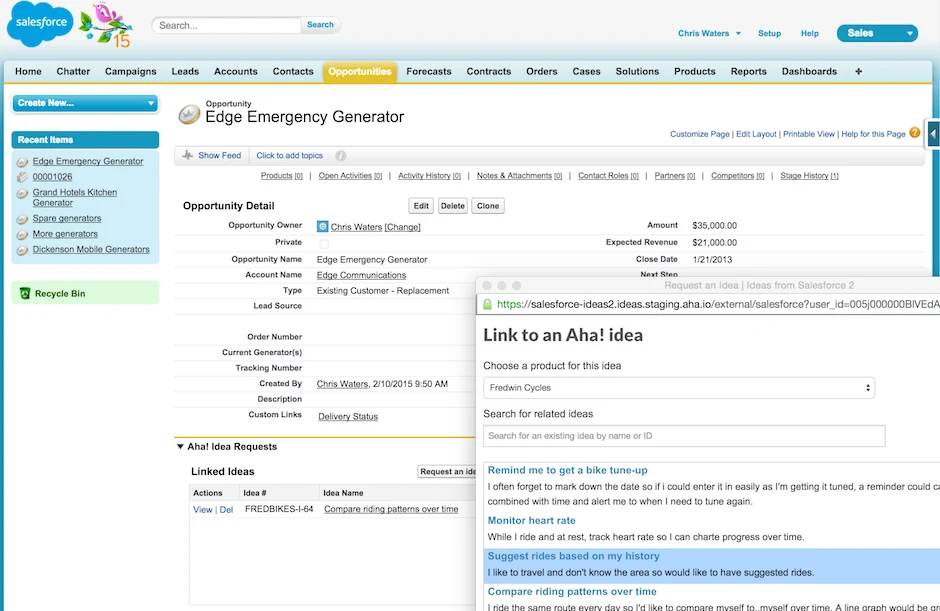Image resolution: width=940 pixels, height=611 pixels.
Task: Collapse the right sidebar arrow handle
Action: point(933,134)
